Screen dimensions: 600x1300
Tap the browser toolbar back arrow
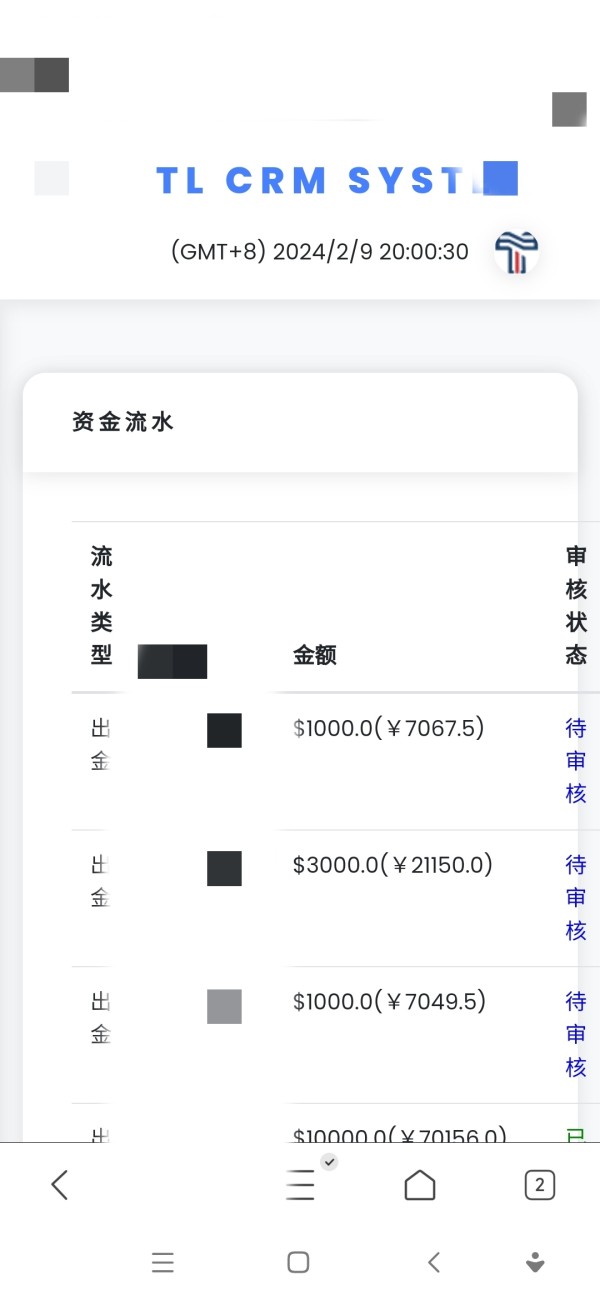point(60,1185)
